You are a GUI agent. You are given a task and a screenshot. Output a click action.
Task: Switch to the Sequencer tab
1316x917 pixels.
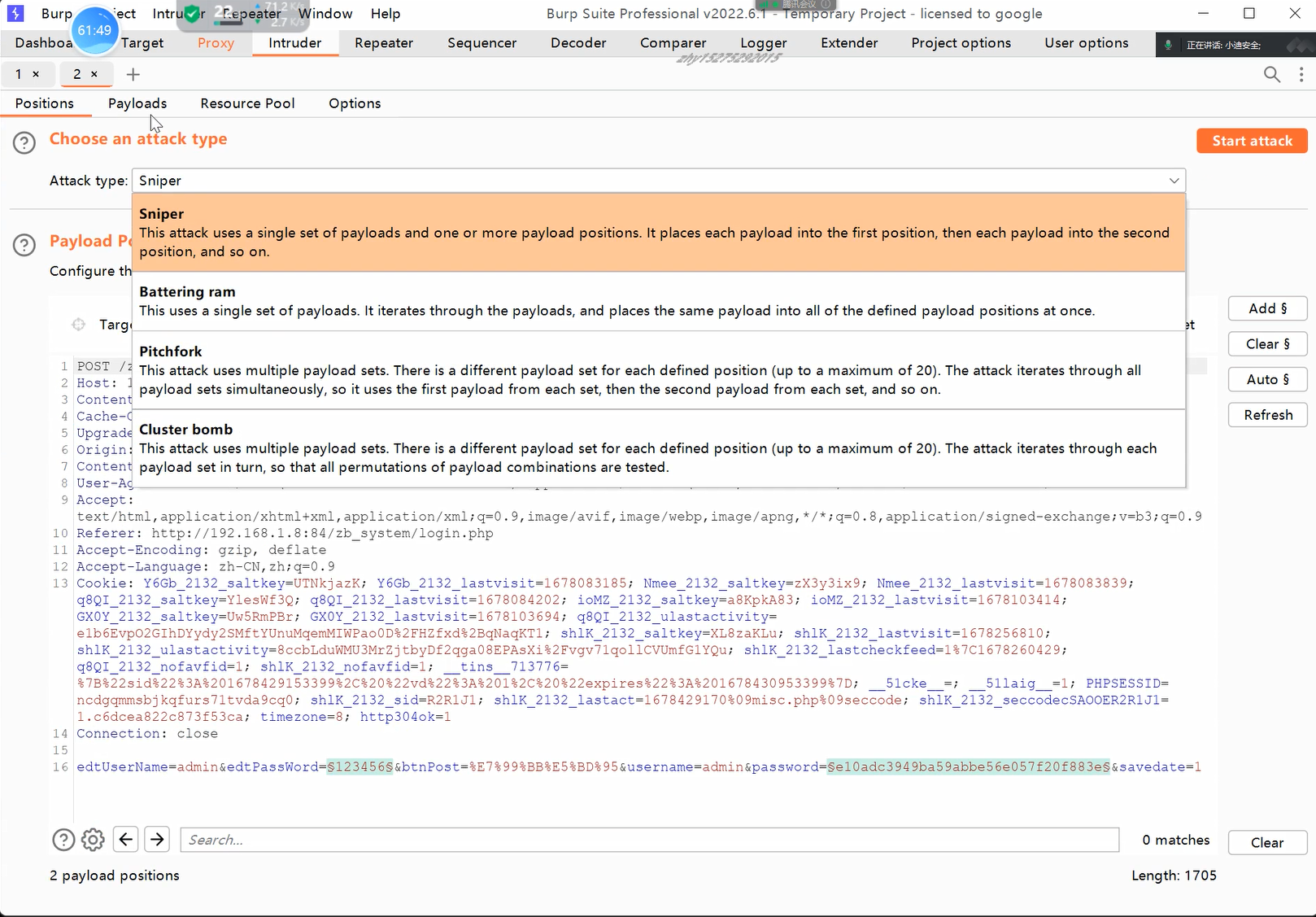click(482, 43)
